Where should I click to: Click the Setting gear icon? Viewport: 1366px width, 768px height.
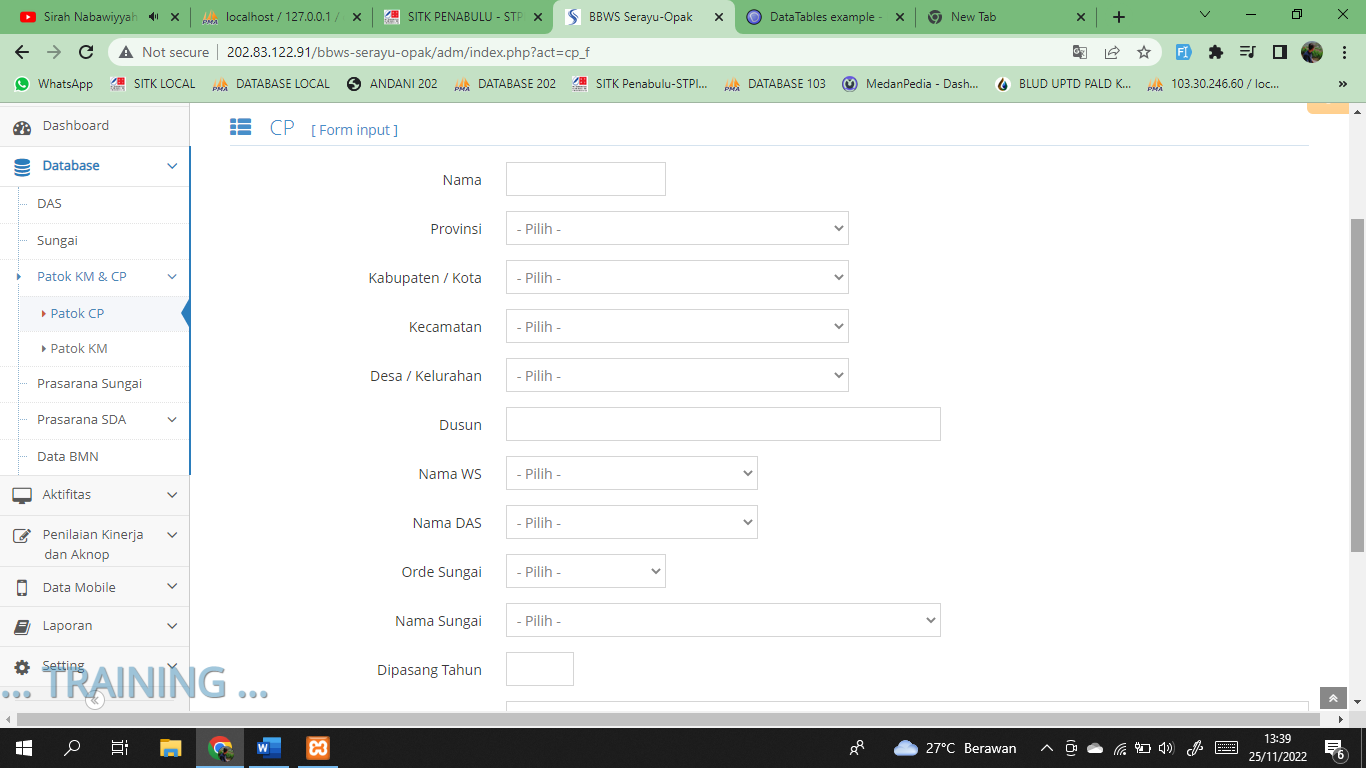[x=22, y=666]
